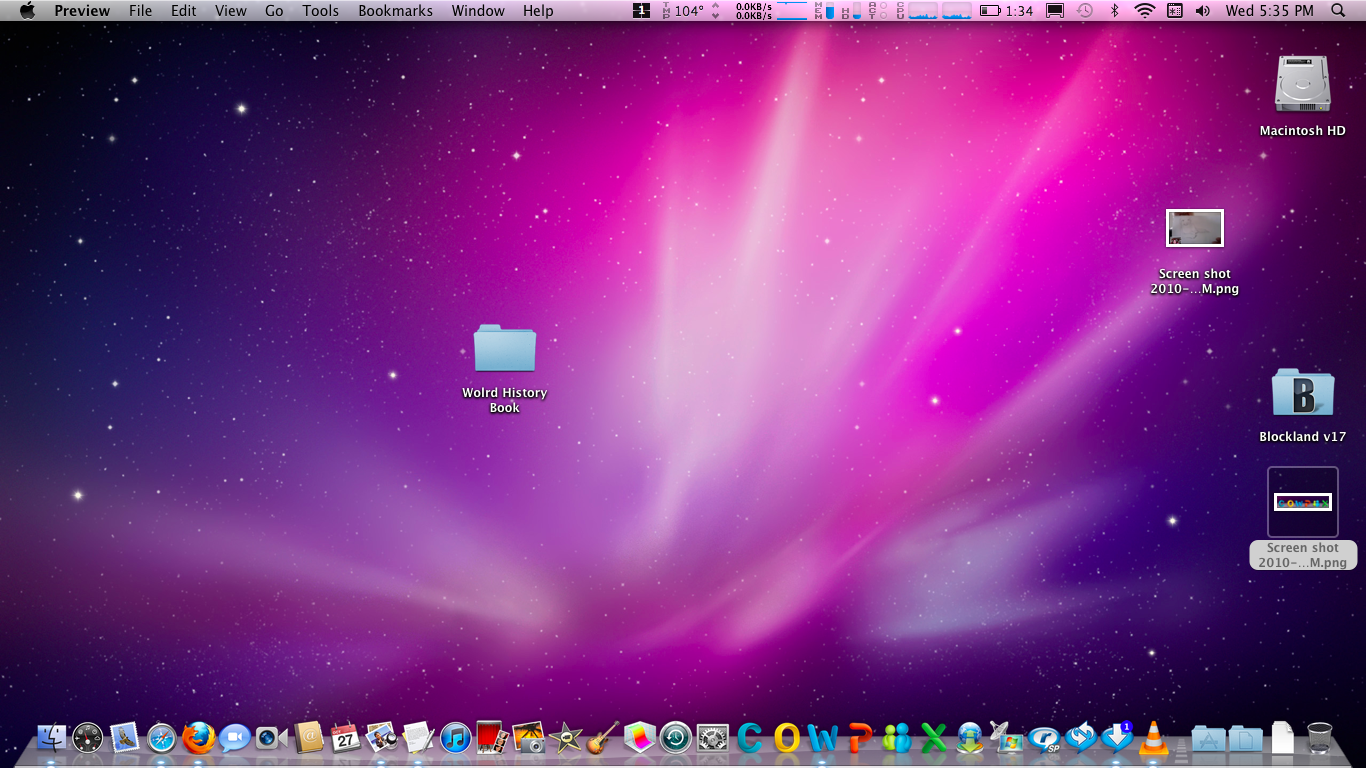Open the Wi-Fi status menu

[x=1146, y=12]
